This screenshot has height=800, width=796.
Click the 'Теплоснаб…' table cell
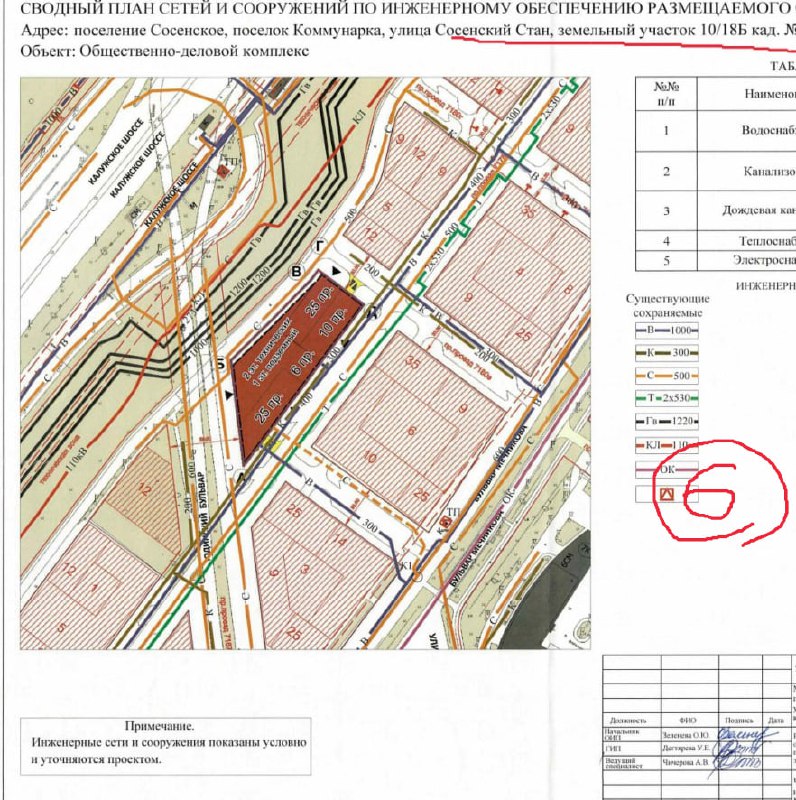pos(747,241)
